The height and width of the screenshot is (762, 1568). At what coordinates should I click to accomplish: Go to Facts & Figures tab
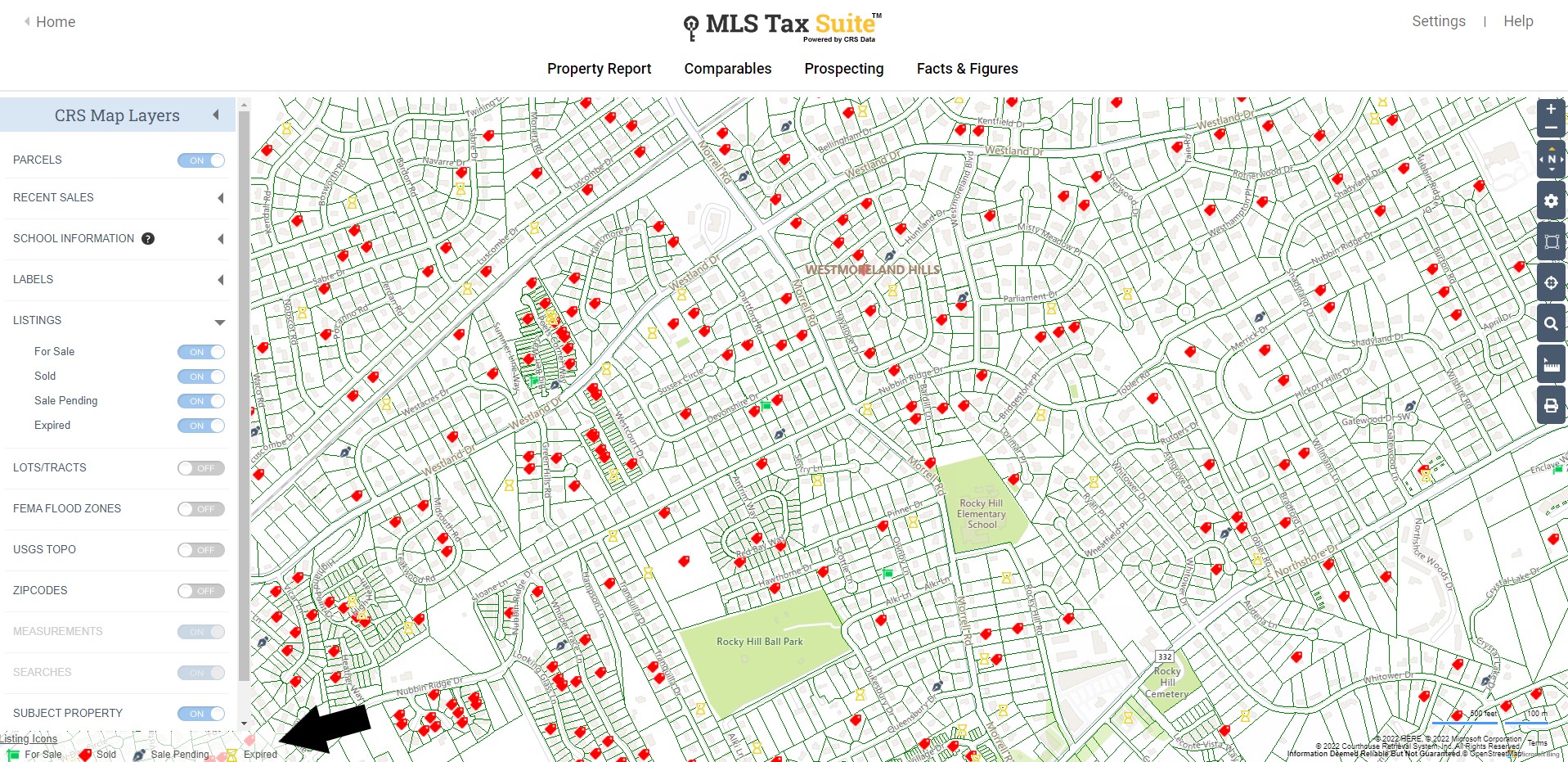967,69
